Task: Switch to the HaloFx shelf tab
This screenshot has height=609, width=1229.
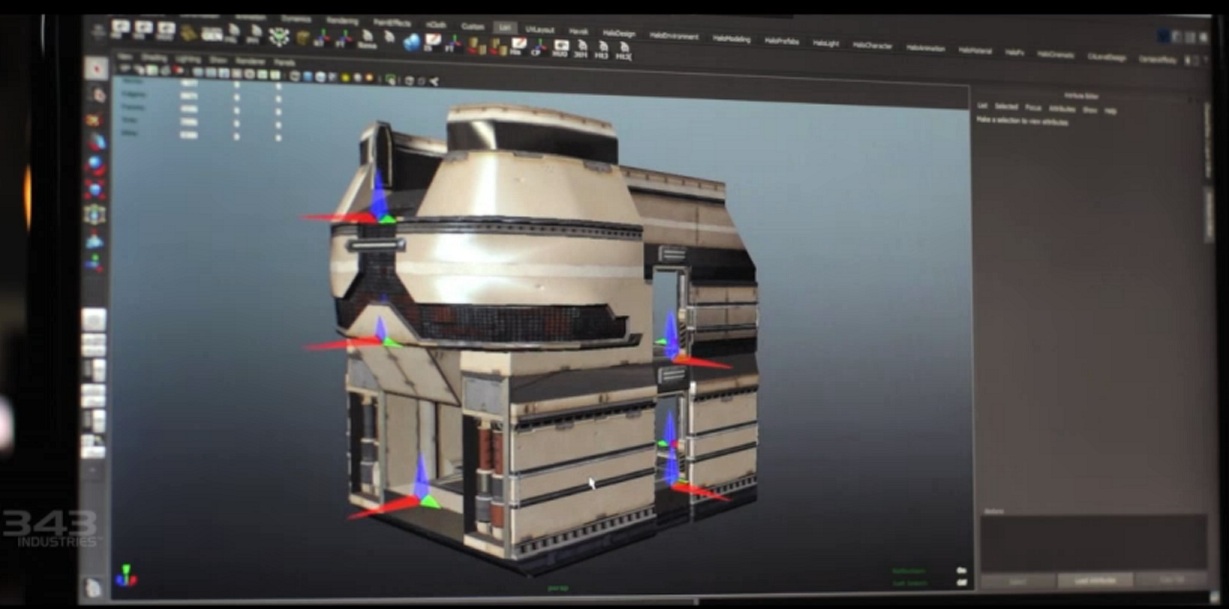Action: [x=1015, y=52]
